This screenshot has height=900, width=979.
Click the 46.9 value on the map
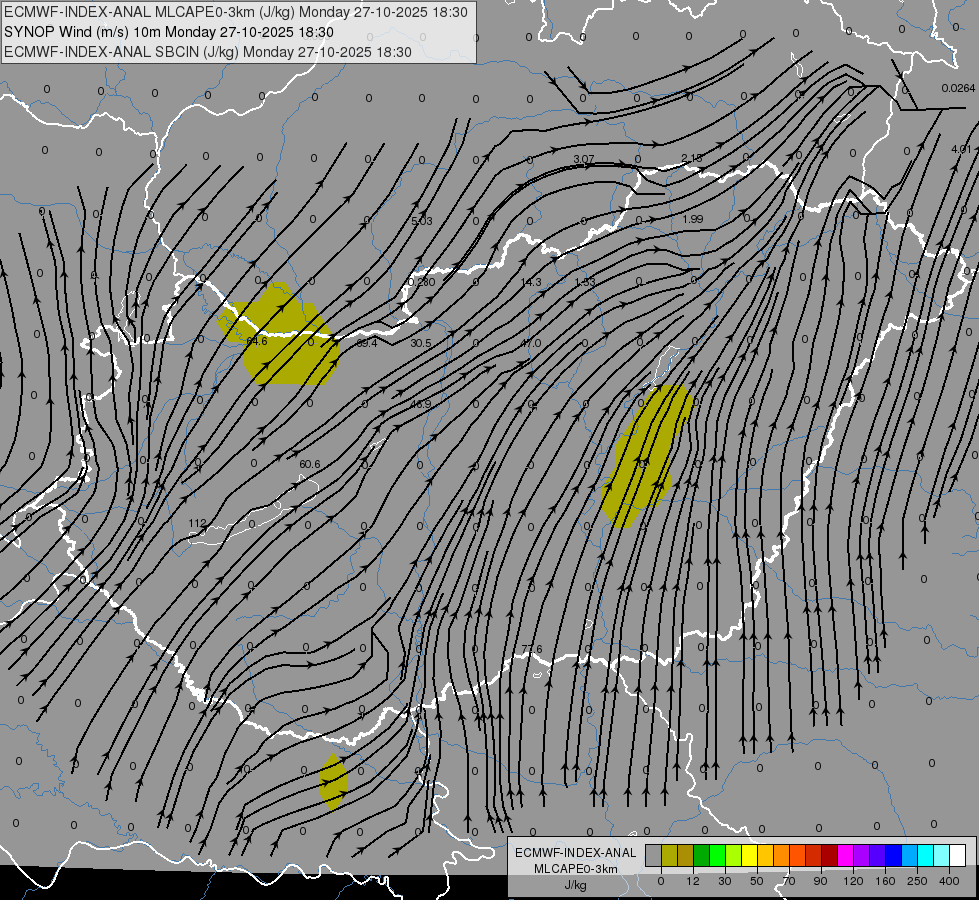pyautogui.click(x=421, y=404)
